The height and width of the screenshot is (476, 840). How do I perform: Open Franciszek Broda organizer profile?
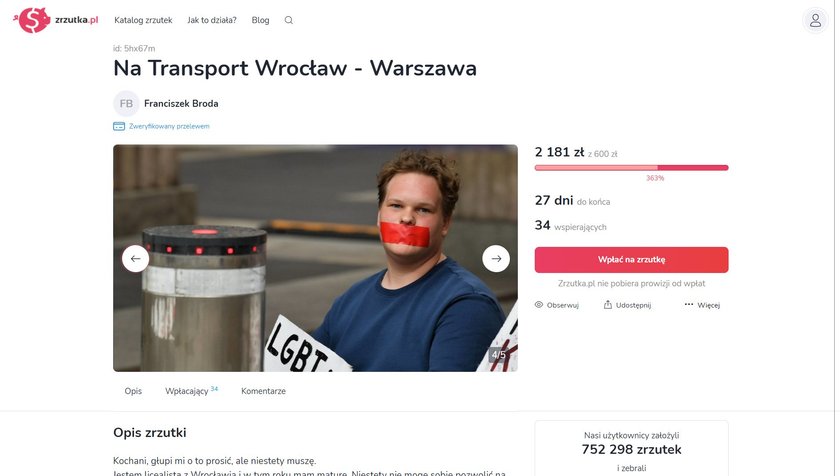[x=181, y=103]
